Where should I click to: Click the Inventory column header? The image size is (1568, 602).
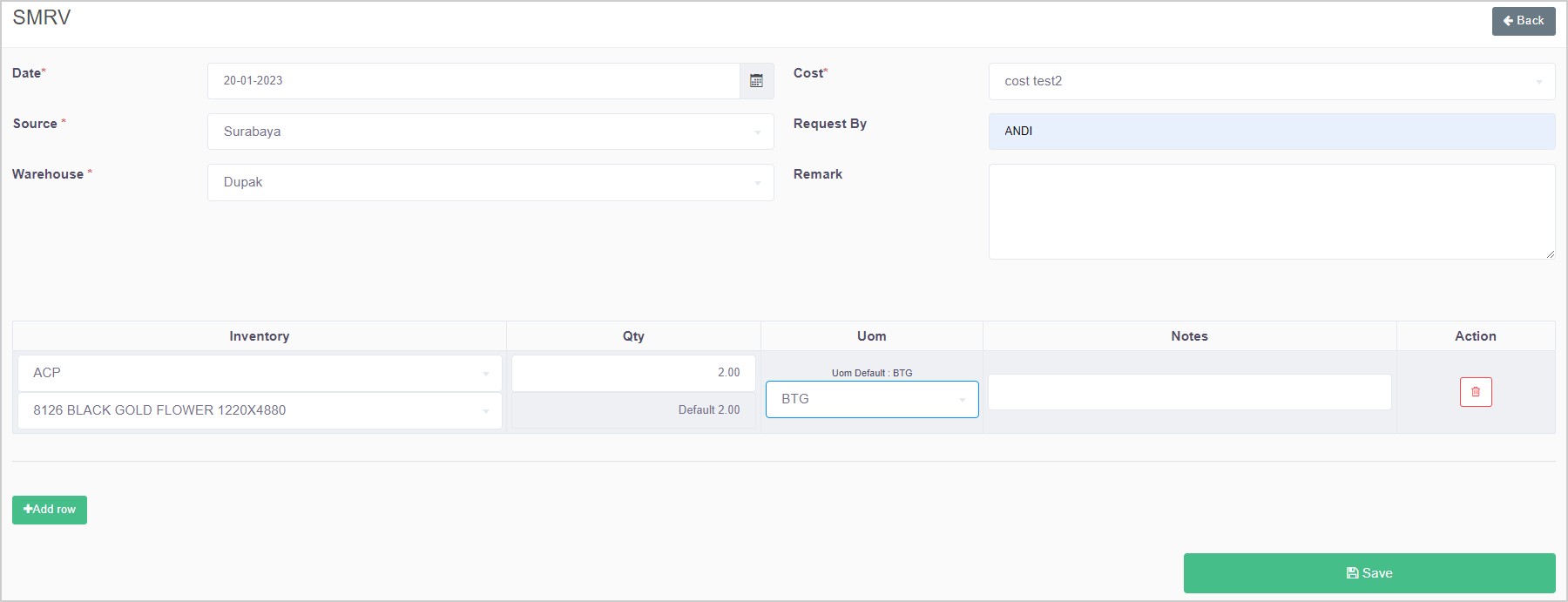[x=260, y=336]
